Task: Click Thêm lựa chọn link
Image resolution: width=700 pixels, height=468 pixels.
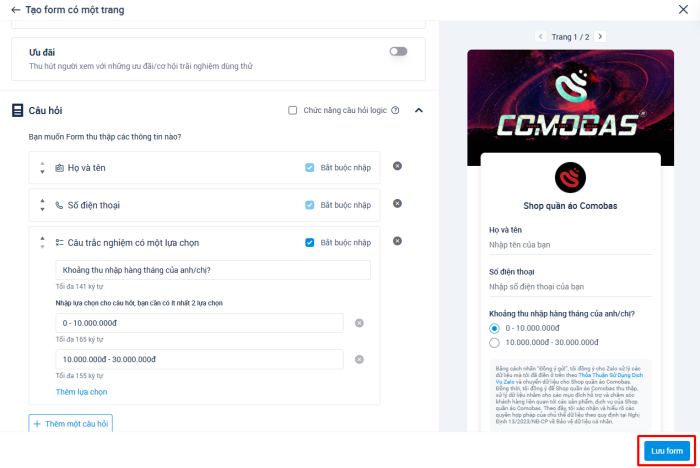Action: [81, 392]
